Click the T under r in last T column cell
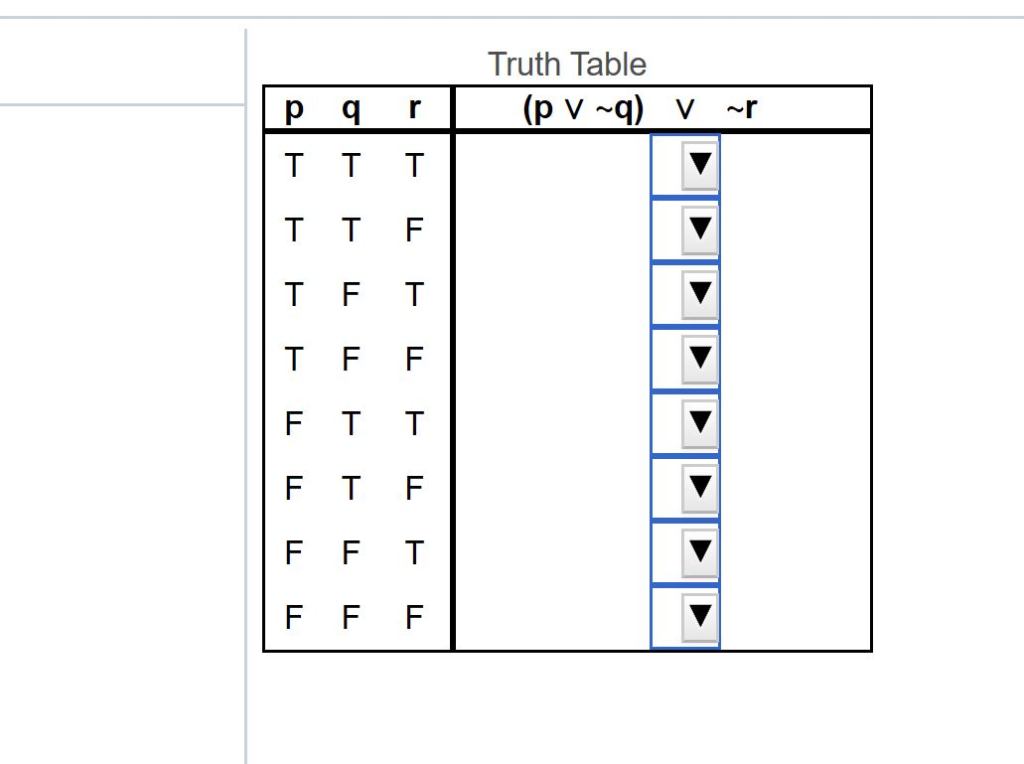The image size is (1024, 764). (413, 552)
